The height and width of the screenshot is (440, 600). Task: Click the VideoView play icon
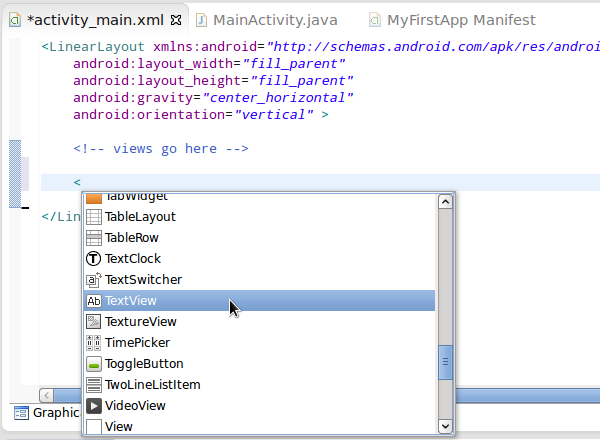click(x=94, y=406)
